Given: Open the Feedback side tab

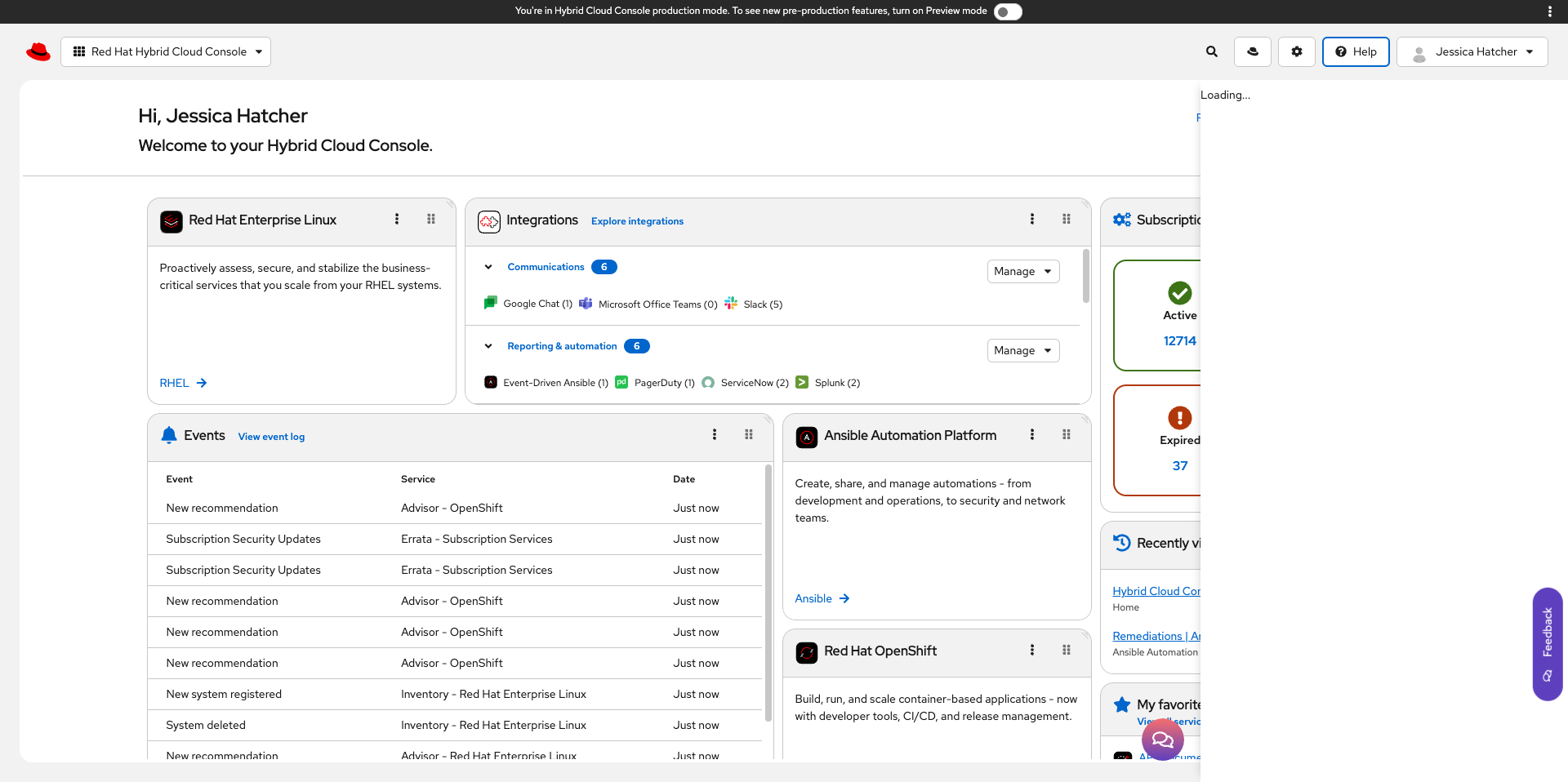Looking at the screenshot, I should [1548, 643].
